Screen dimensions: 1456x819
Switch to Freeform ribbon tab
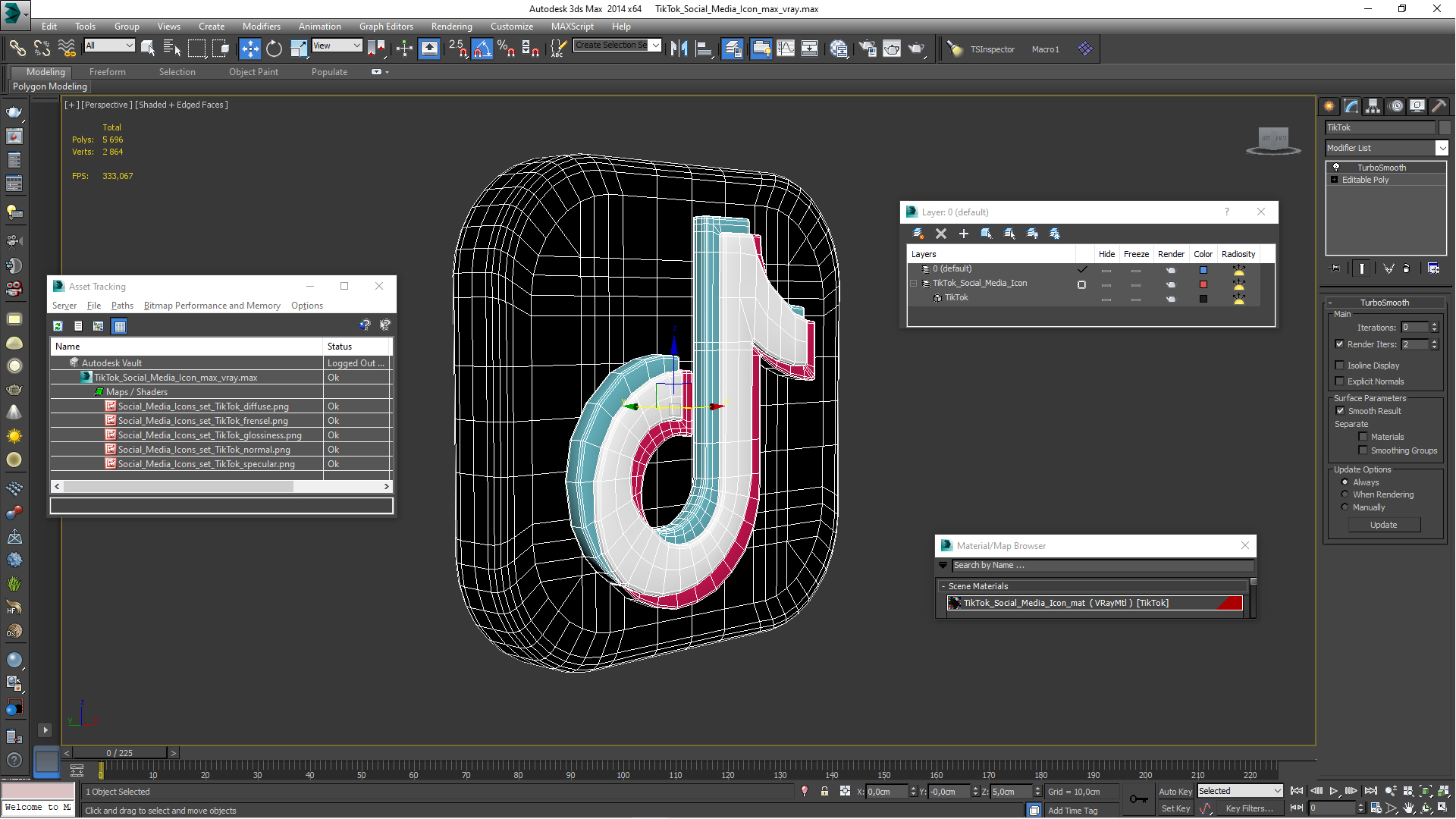point(108,72)
